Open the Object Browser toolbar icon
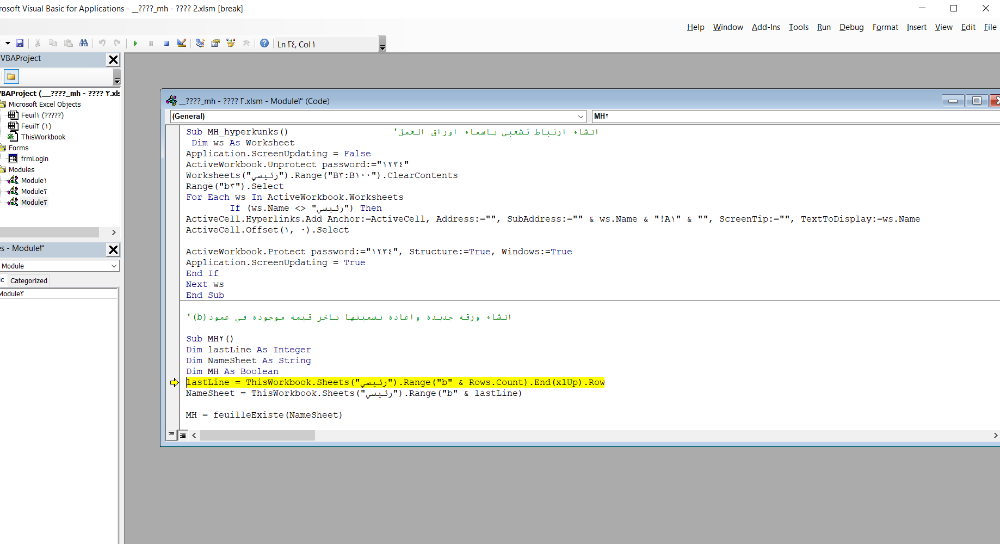Viewport: 1000px width, 544px height. pos(231,43)
